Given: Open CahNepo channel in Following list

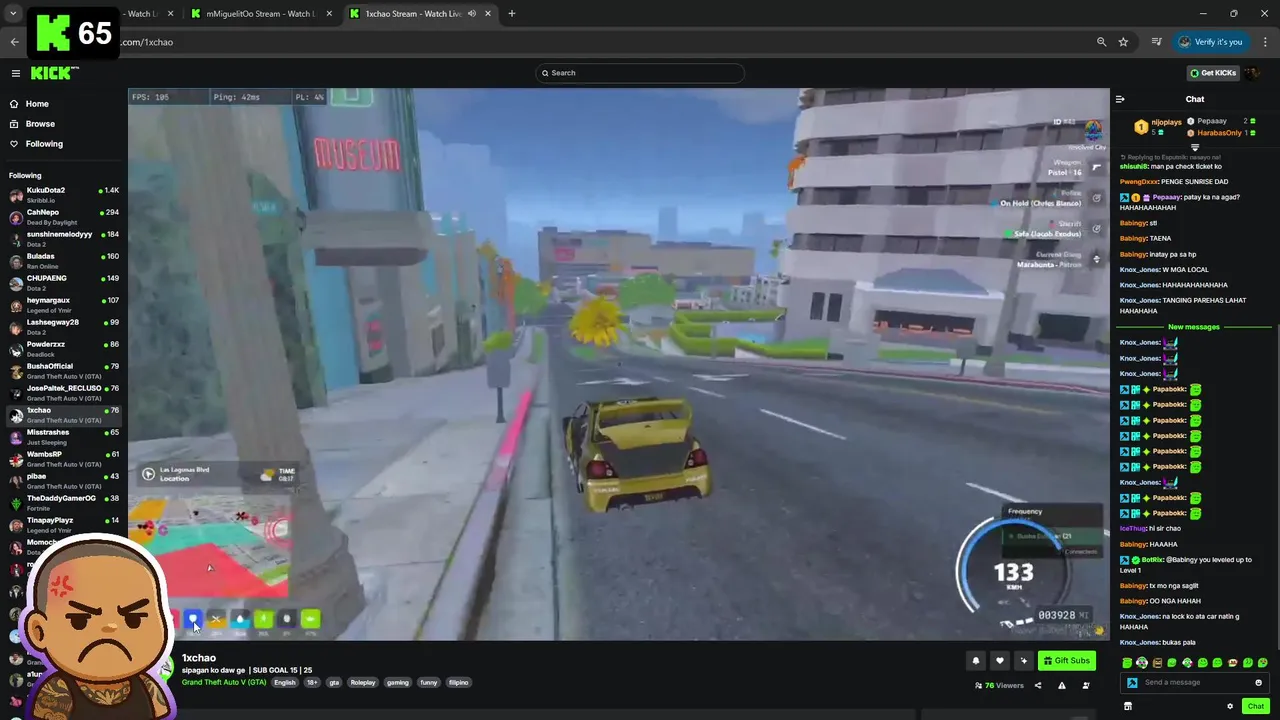Looking at the screenshot, I should click(62, 216).
